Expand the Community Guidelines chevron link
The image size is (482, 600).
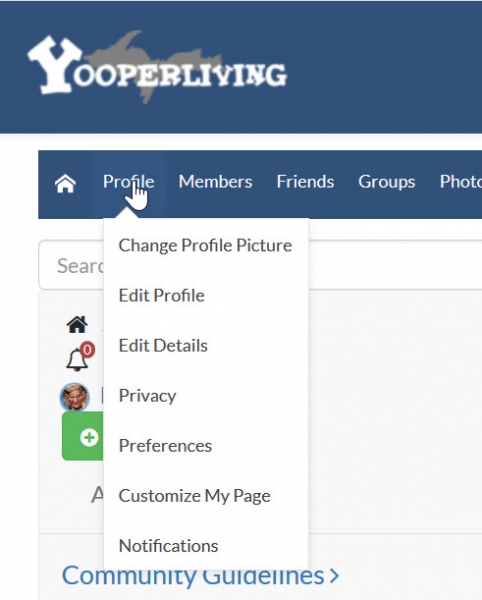tap(200, 575)
